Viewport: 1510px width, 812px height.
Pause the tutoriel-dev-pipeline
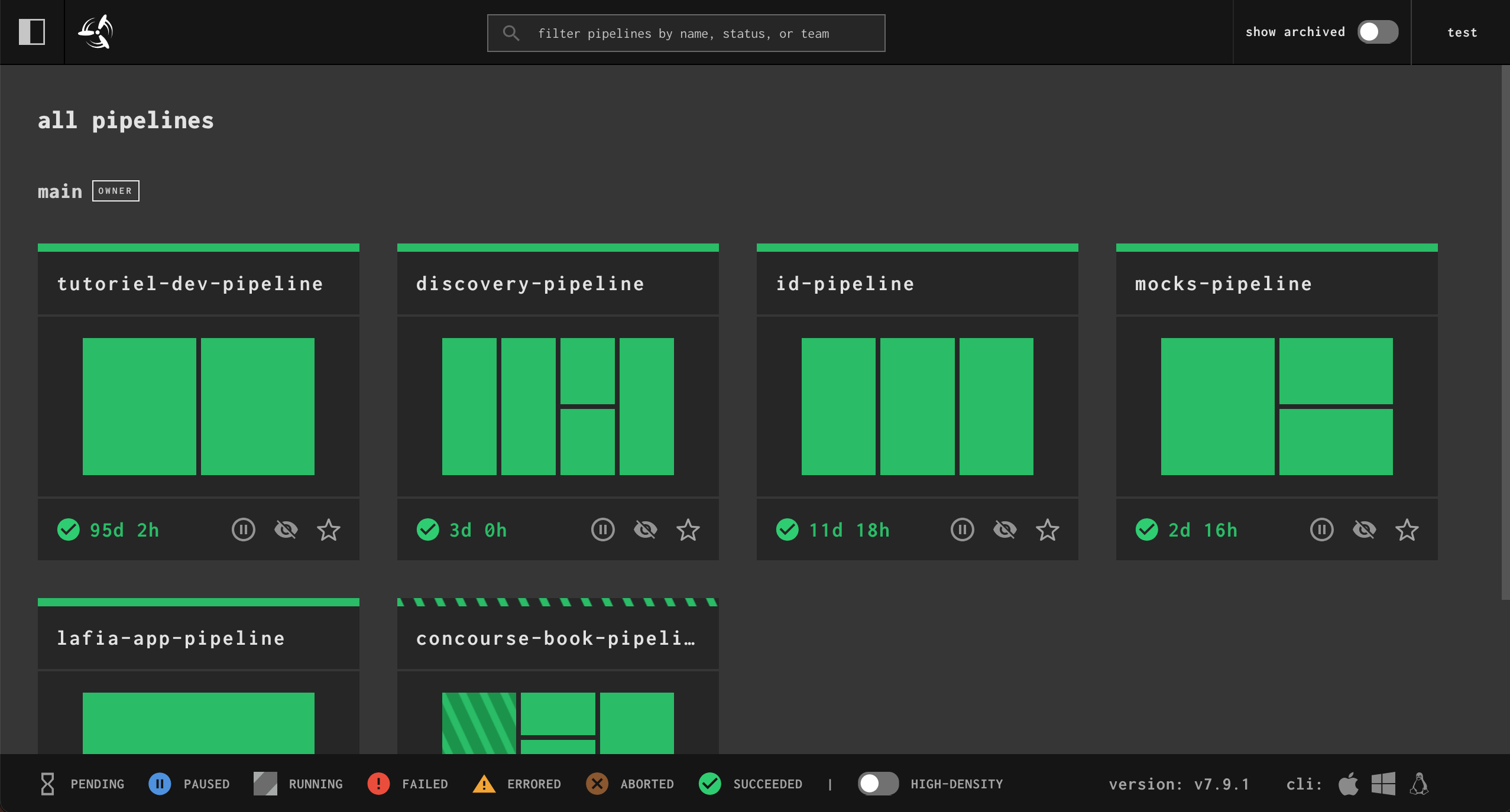click(x=243, y=530)
